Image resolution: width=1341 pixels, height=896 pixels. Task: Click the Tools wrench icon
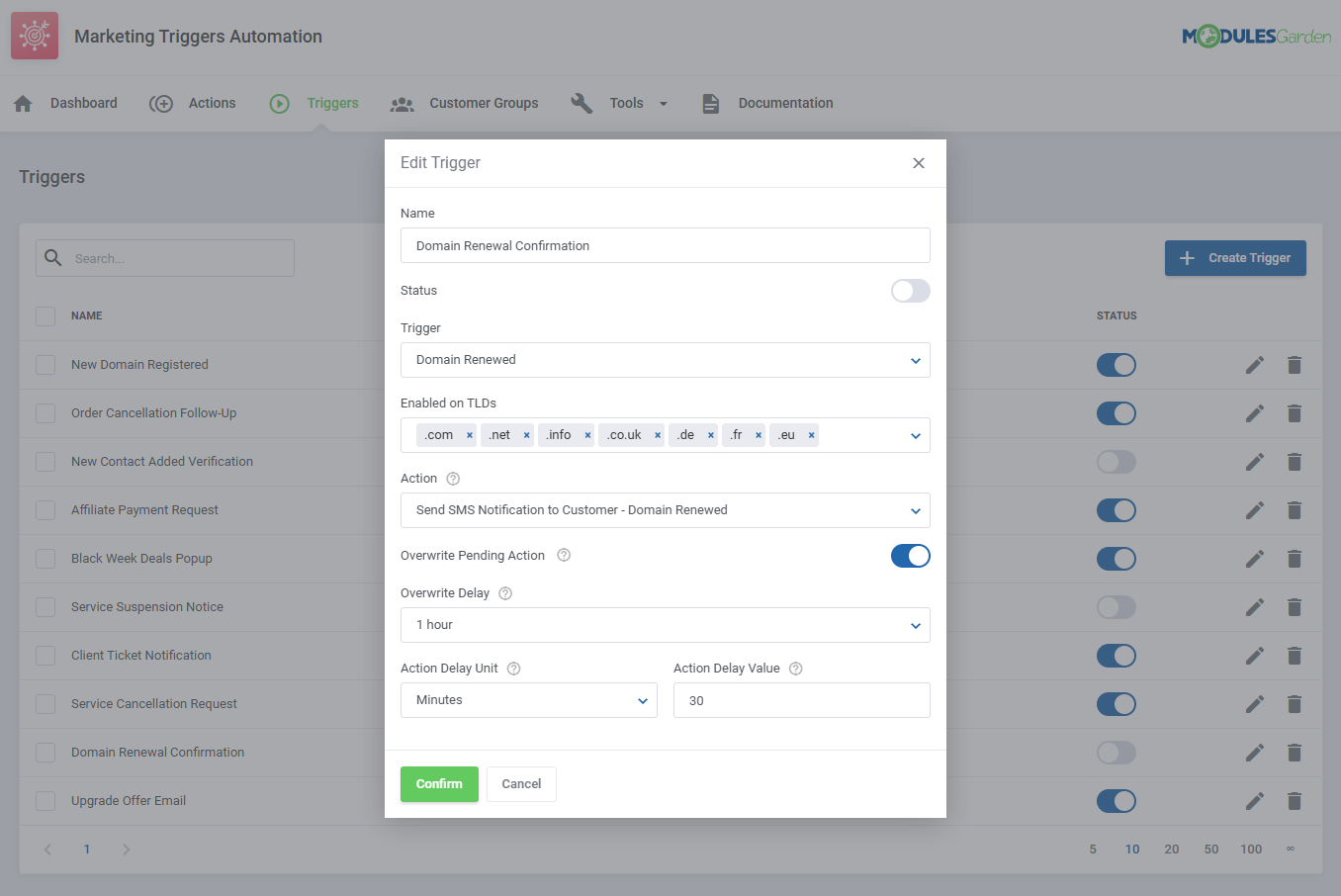[581, 102]
